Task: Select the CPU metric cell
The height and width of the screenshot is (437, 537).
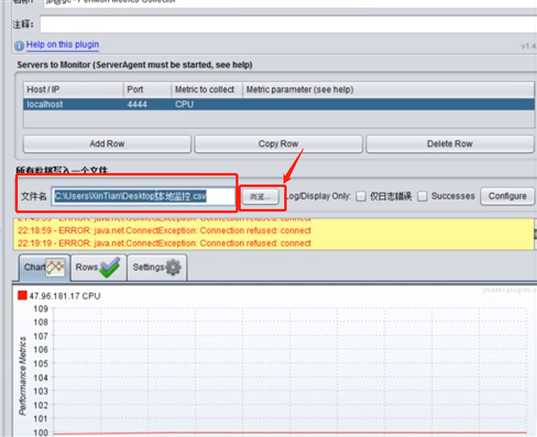Action: 207,104
